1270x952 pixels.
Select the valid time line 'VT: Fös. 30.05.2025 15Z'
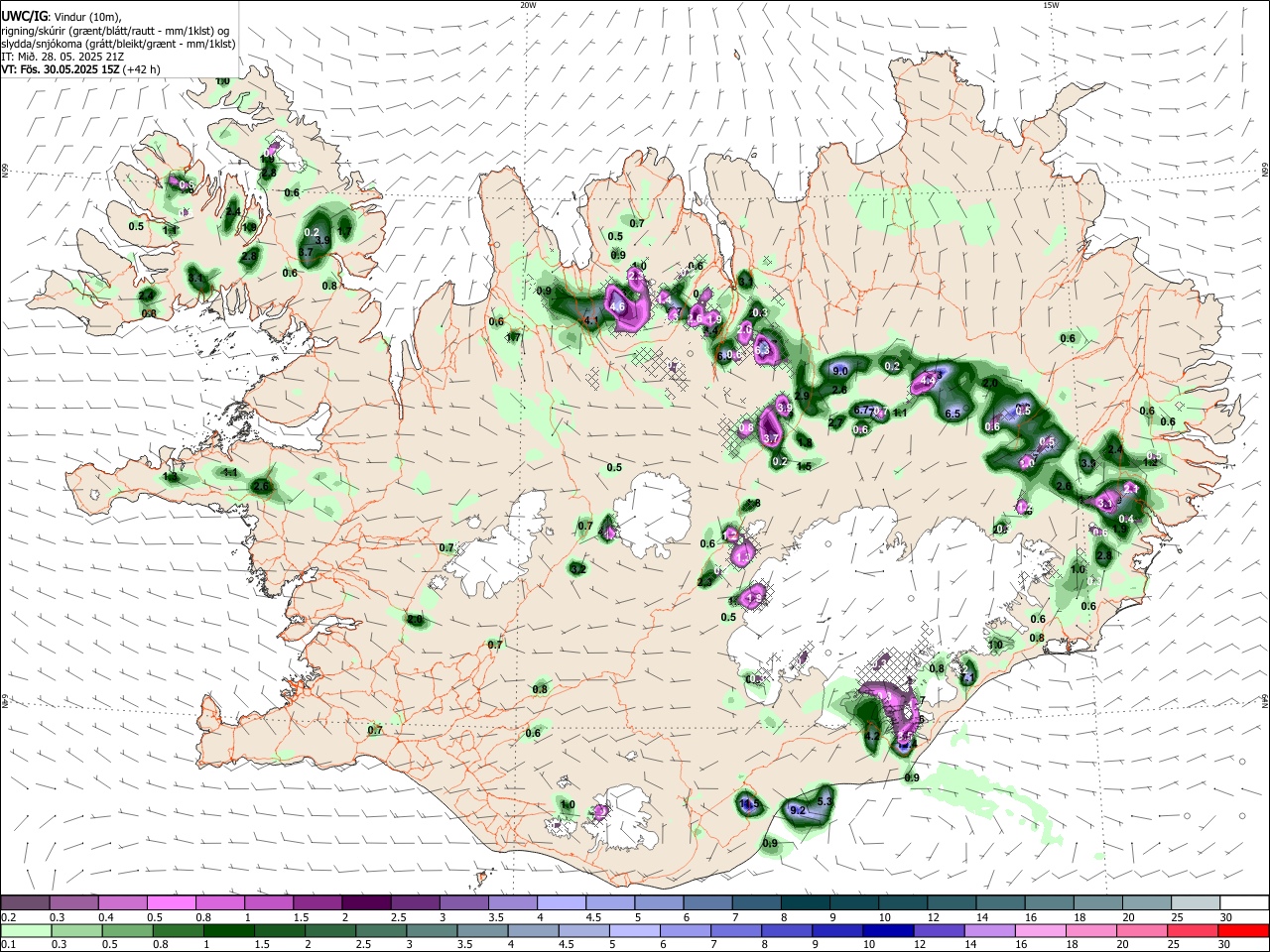60,69
